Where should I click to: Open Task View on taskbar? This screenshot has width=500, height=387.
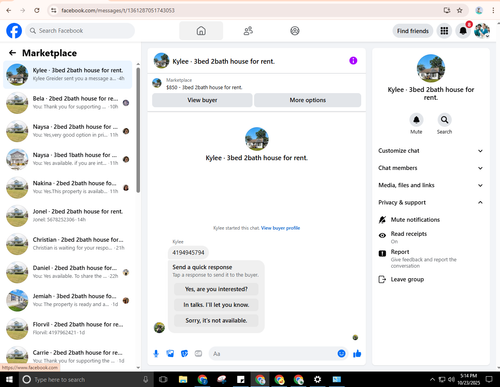pyautogui.click(x=163, y=379)
